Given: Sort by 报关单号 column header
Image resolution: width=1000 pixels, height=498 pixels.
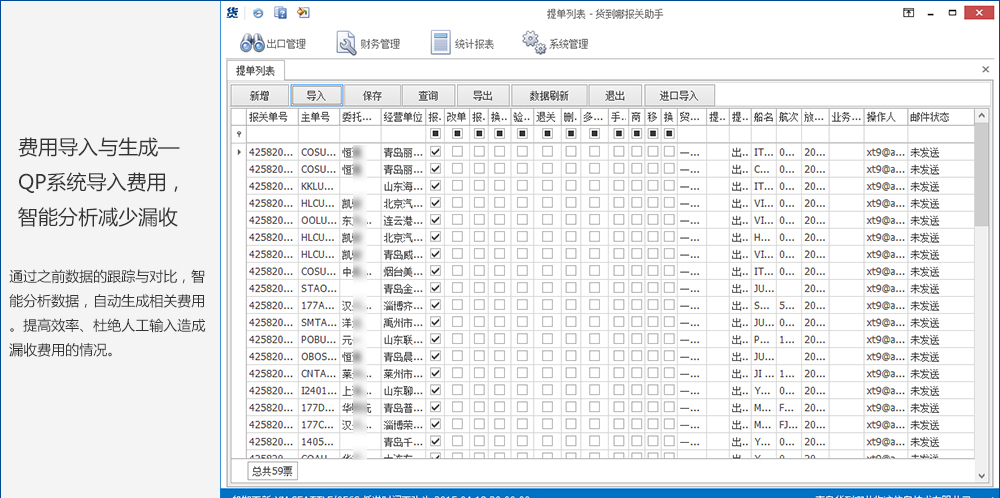Looking at the screenshot, I should (x=272, y=117).
